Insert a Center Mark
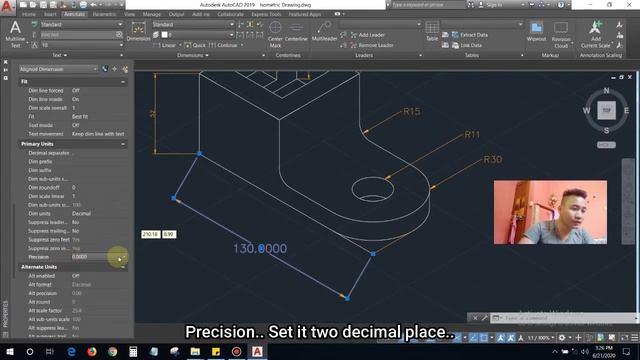This screenshot has height=360, width=640. tap(276, 34)
